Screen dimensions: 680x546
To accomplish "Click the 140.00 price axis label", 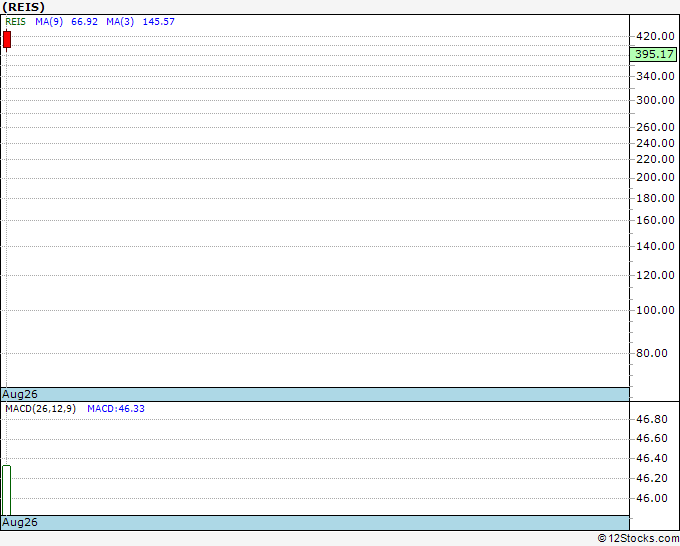I will 655,246.
